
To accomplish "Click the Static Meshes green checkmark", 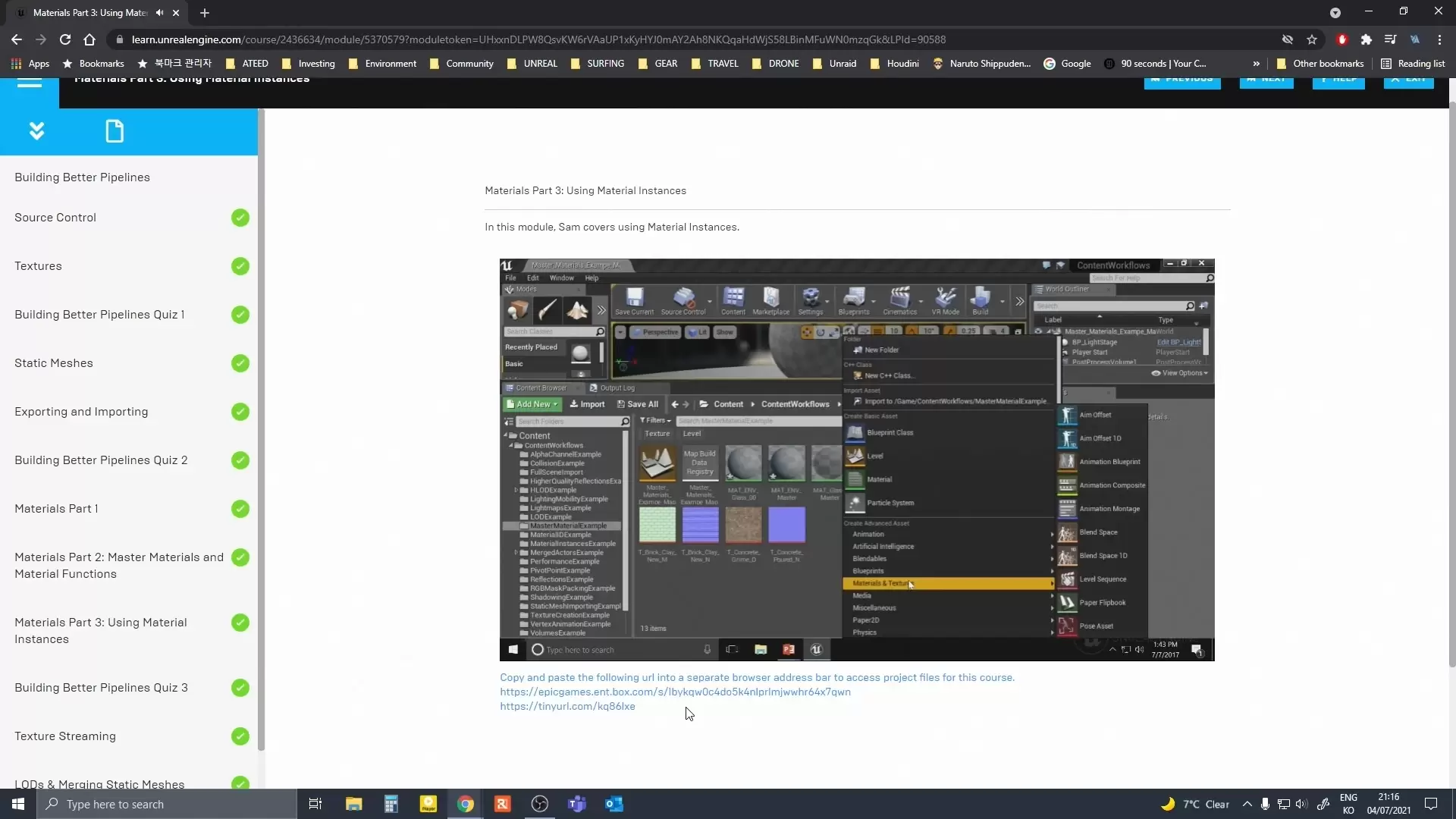I will (240, 363).
